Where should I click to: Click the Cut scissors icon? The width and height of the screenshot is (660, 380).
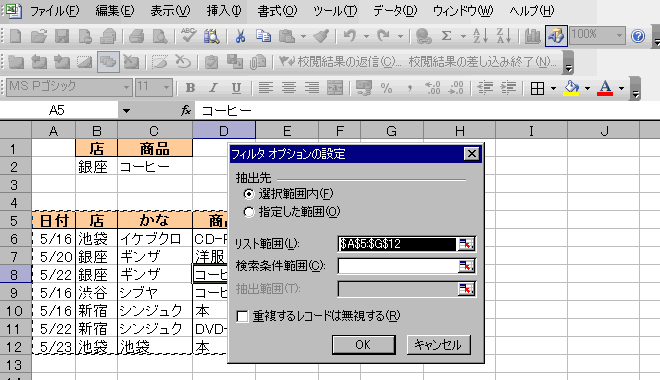240,36
